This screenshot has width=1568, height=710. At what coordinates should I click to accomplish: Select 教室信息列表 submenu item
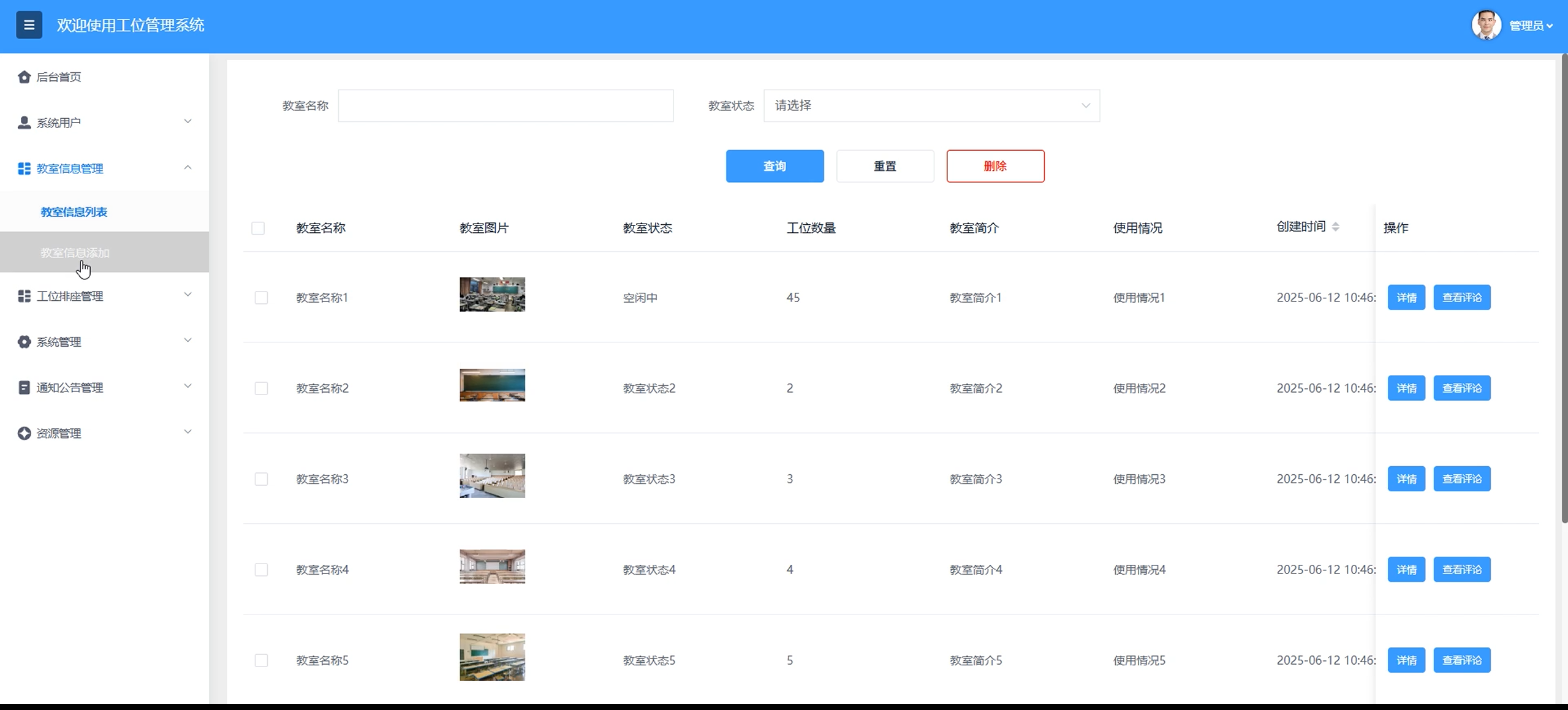tap(74, 212)
